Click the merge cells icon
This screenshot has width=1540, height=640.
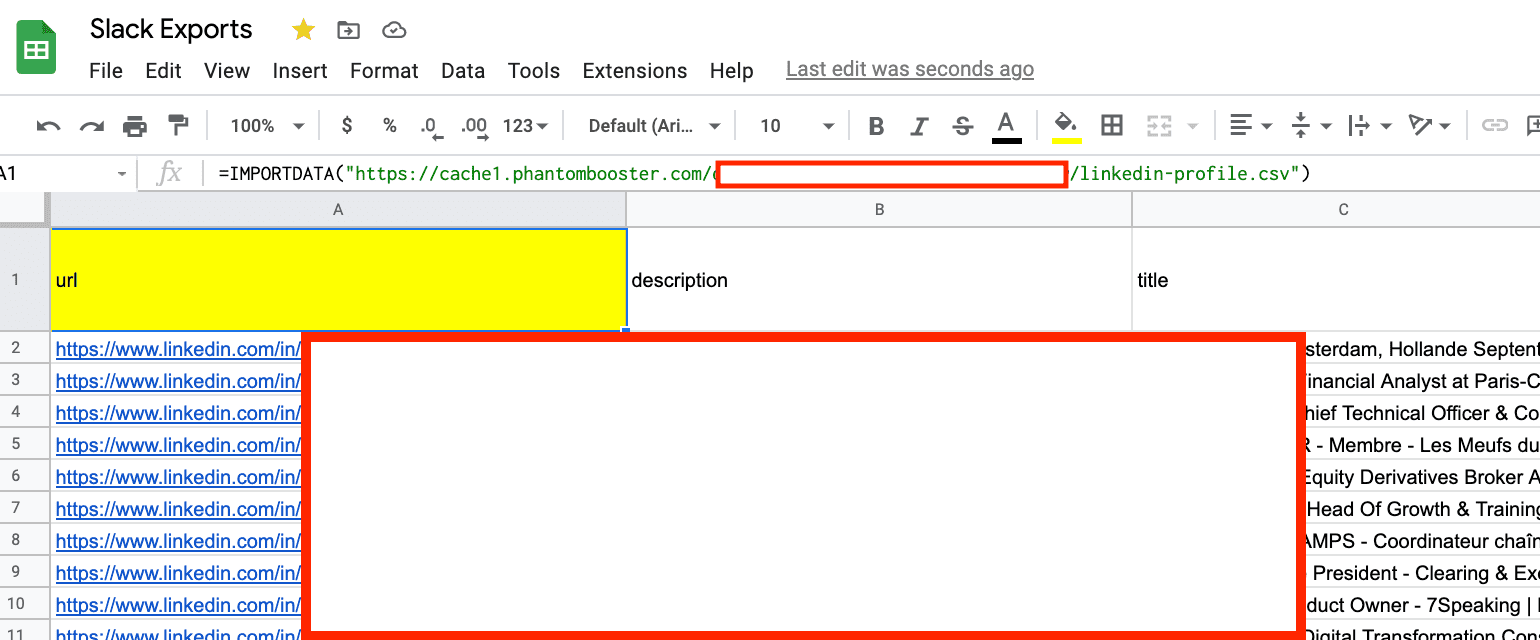[x=1159, y=126]
